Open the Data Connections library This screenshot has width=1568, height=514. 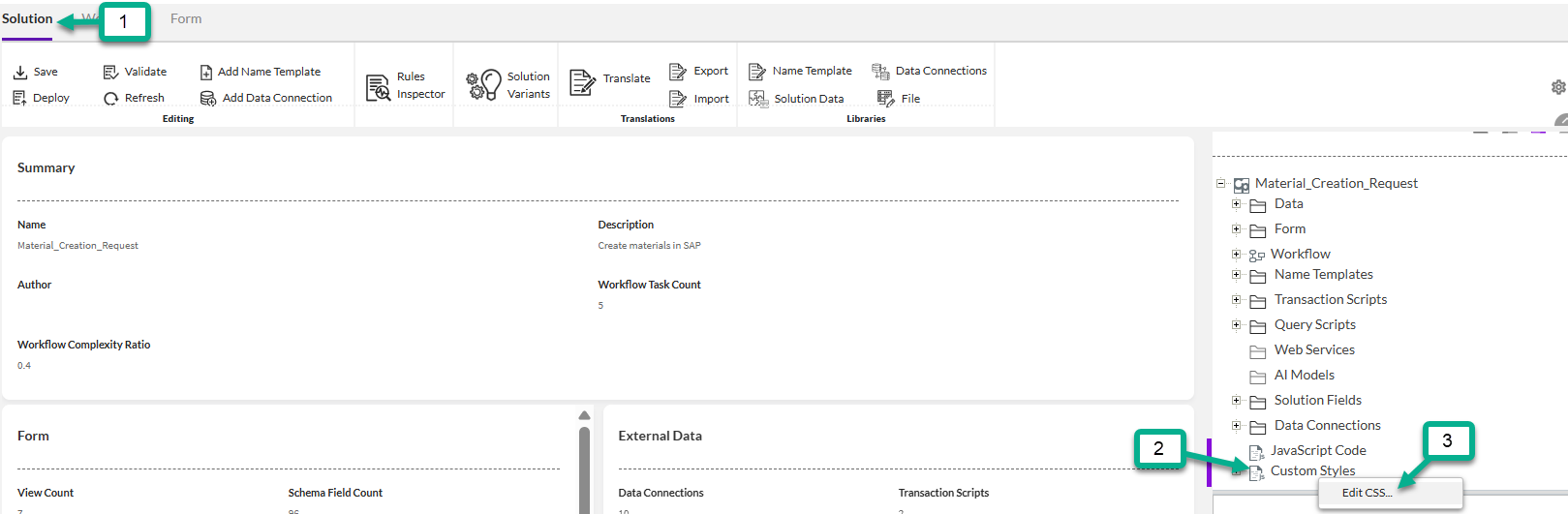point(880,71)
